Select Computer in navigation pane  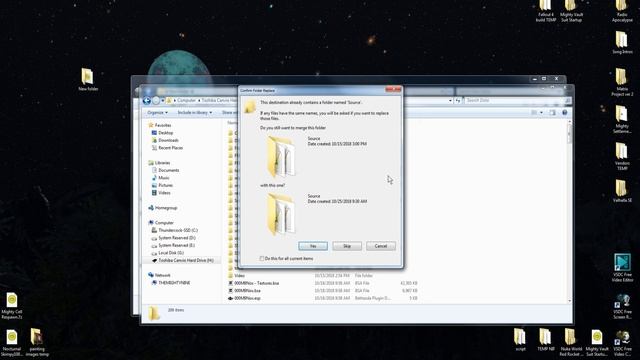(164, 223)
